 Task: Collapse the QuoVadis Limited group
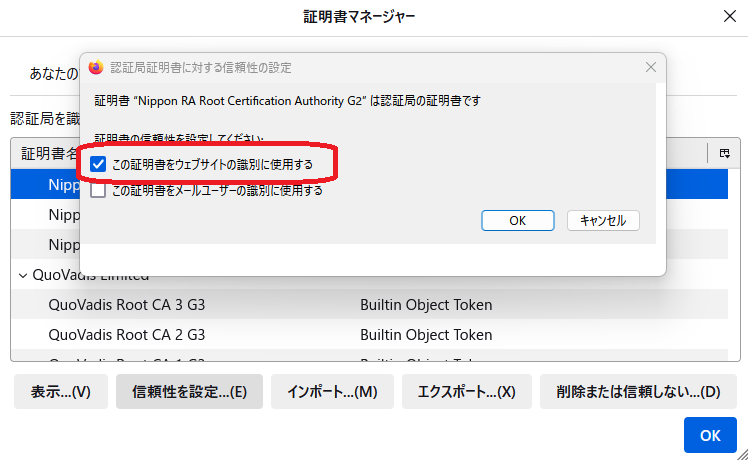click(x=23, y=275)
